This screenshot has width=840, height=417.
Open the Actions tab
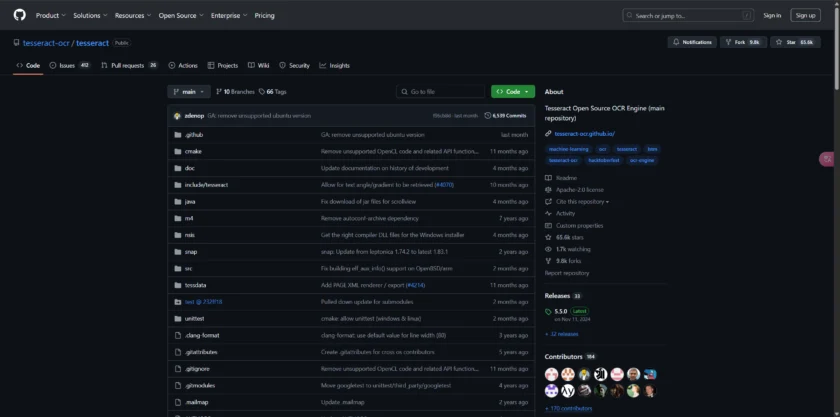pos(183,65)
